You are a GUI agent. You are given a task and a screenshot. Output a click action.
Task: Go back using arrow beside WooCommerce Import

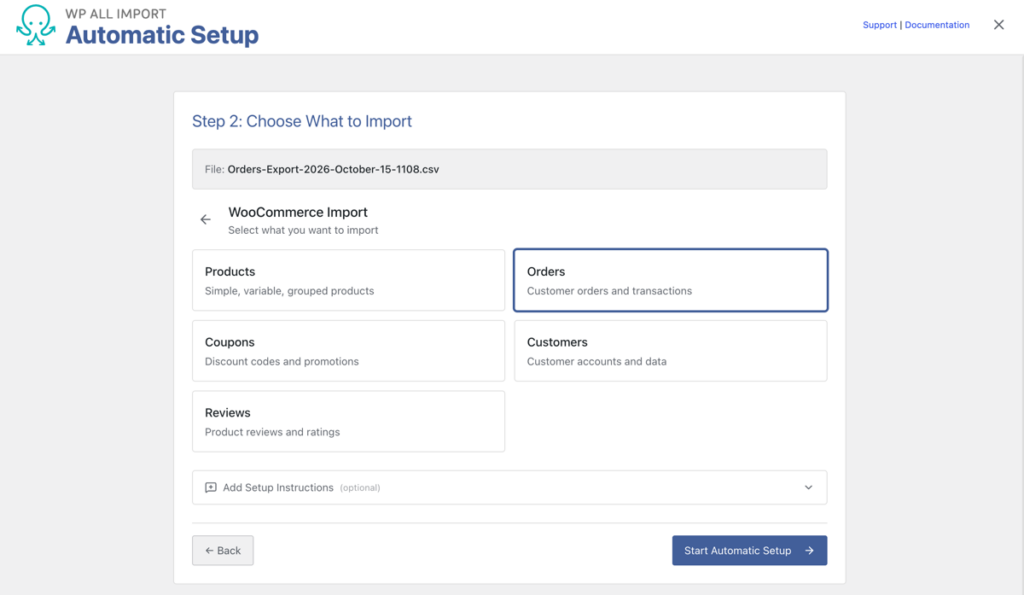[x=206, y=219]
